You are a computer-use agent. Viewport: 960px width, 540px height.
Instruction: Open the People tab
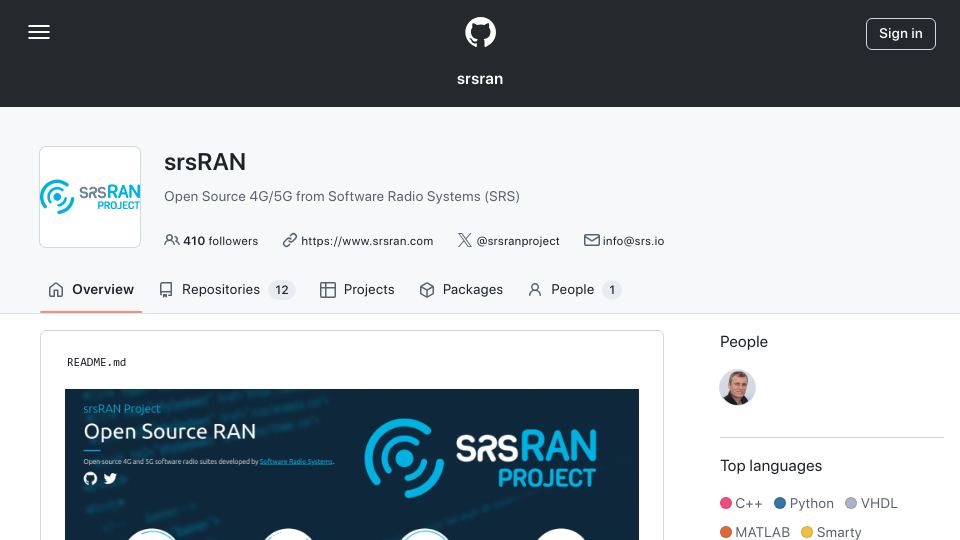(574, 290)
